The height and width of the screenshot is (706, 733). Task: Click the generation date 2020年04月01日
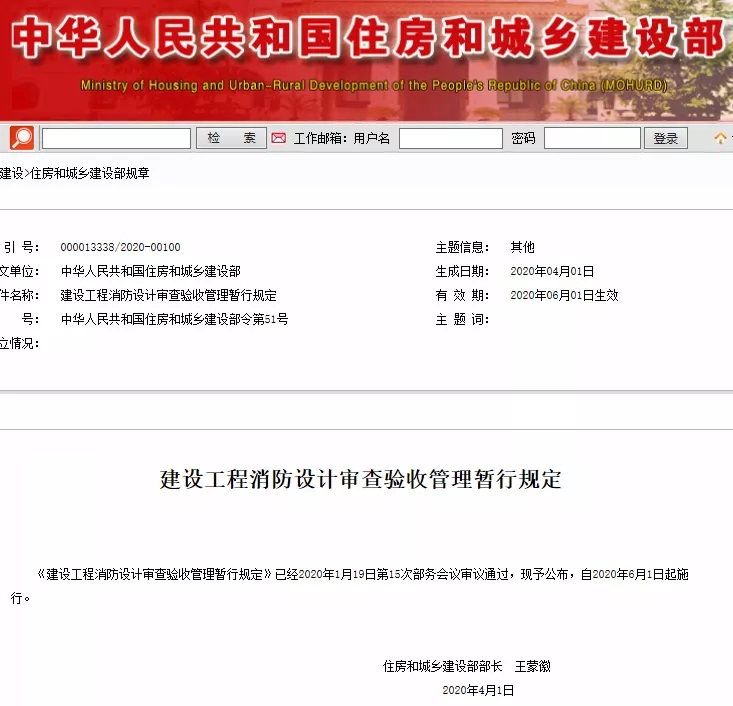point(552,271)
